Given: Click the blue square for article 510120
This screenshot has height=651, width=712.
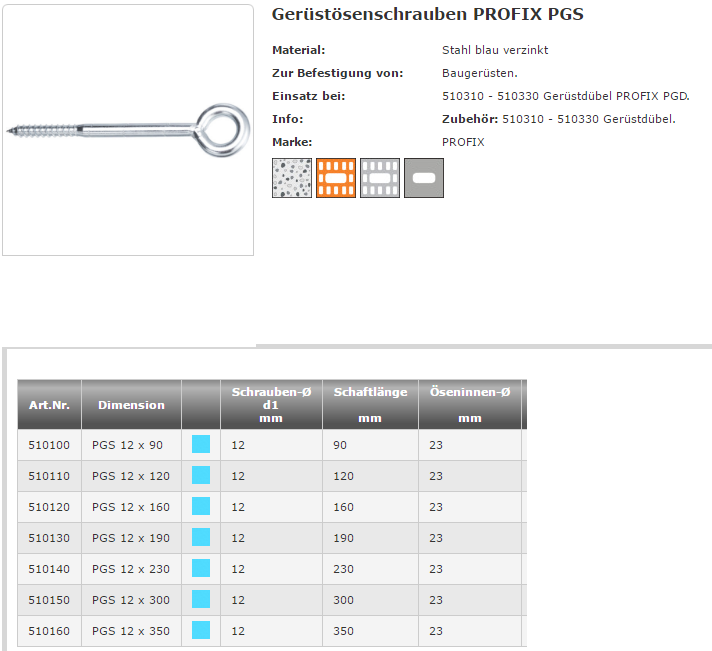Looking at the screenshot, I should click(201, 507).
